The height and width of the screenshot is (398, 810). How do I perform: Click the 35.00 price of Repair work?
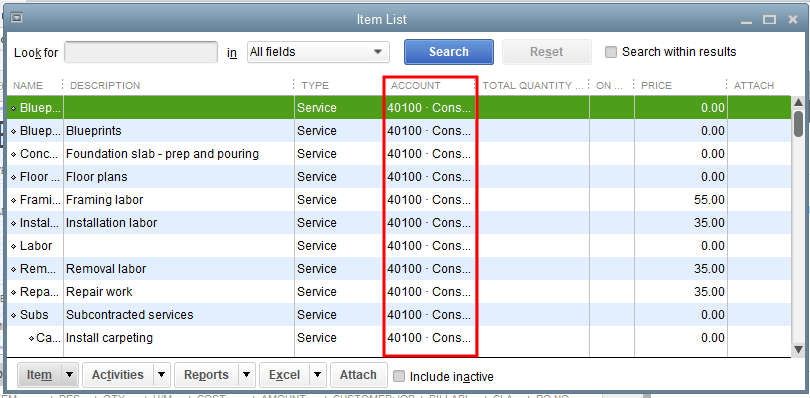(x=709, y=292)
